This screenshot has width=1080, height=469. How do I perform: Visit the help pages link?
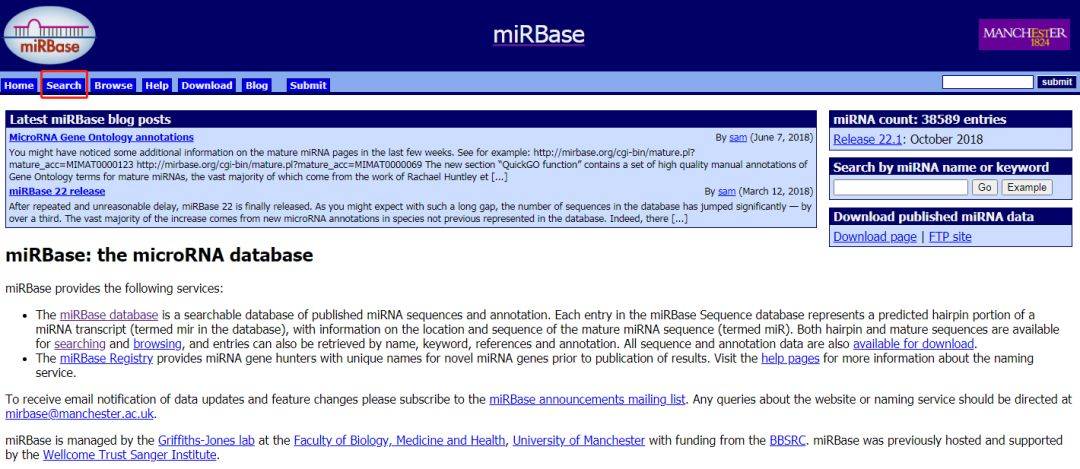(790, 358)
